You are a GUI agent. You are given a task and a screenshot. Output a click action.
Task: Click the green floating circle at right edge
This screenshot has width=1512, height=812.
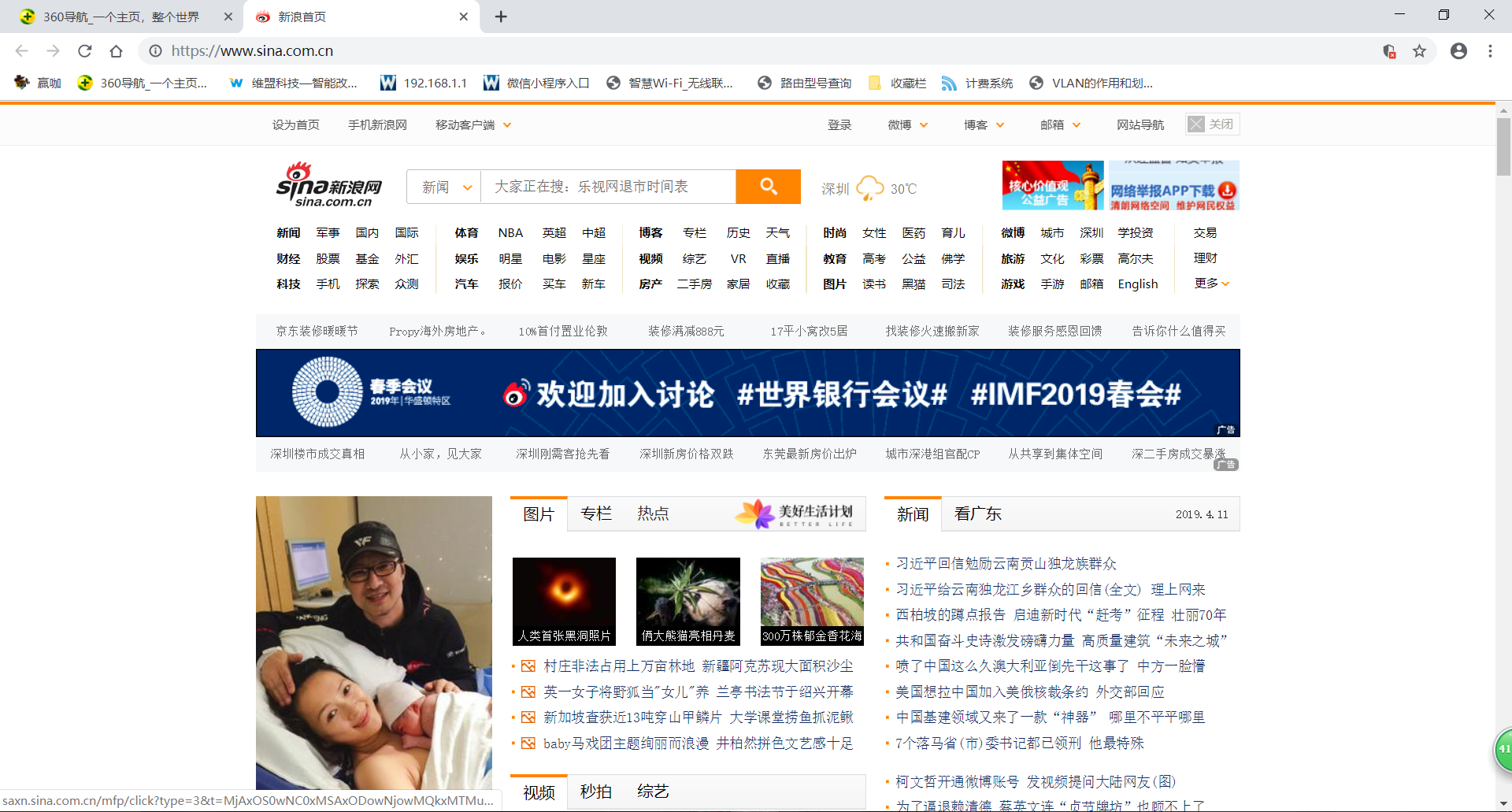pos(1503,750)
